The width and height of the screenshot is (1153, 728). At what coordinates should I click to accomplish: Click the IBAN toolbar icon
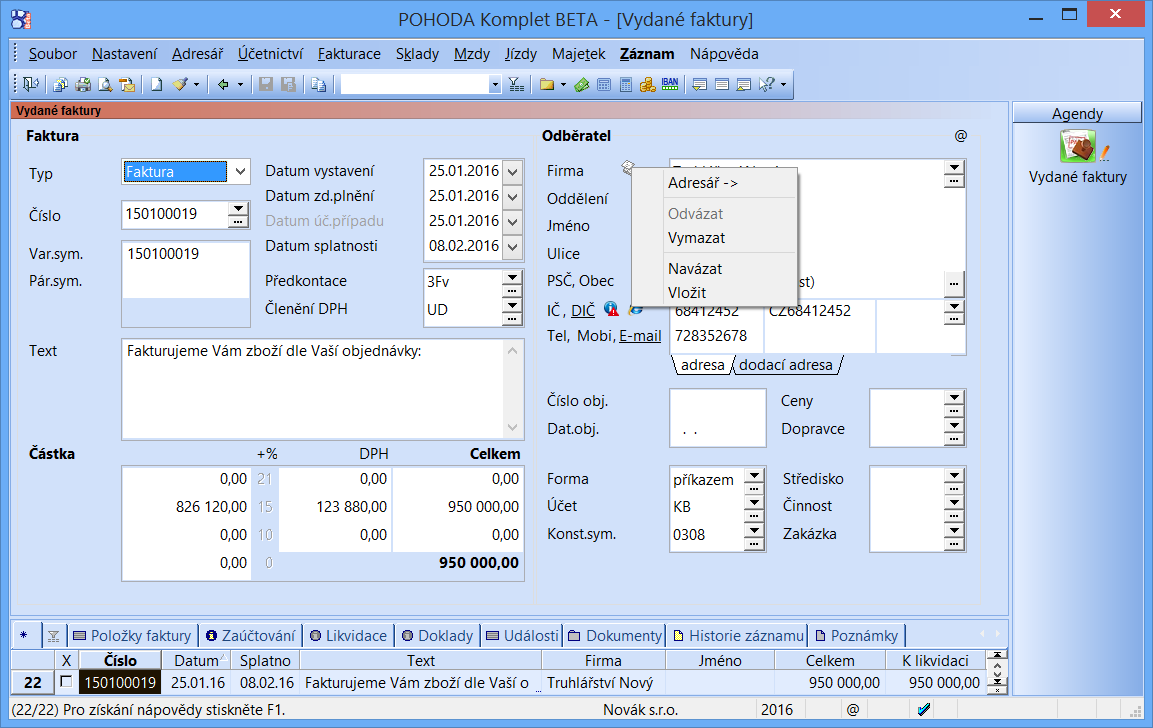point(670,85)
